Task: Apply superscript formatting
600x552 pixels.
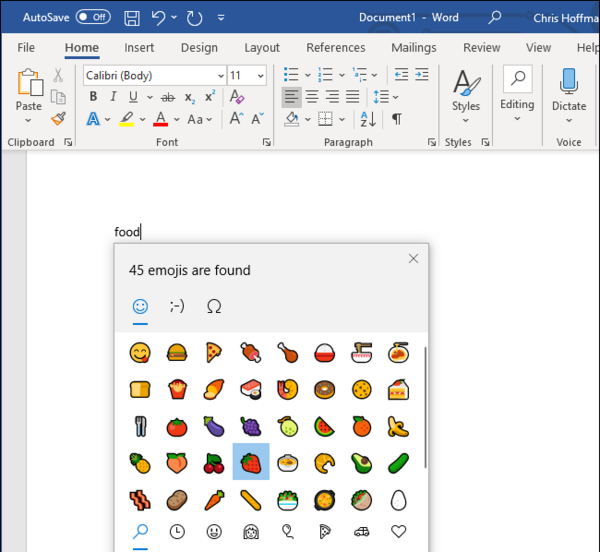Action: [x=210, y=96]
